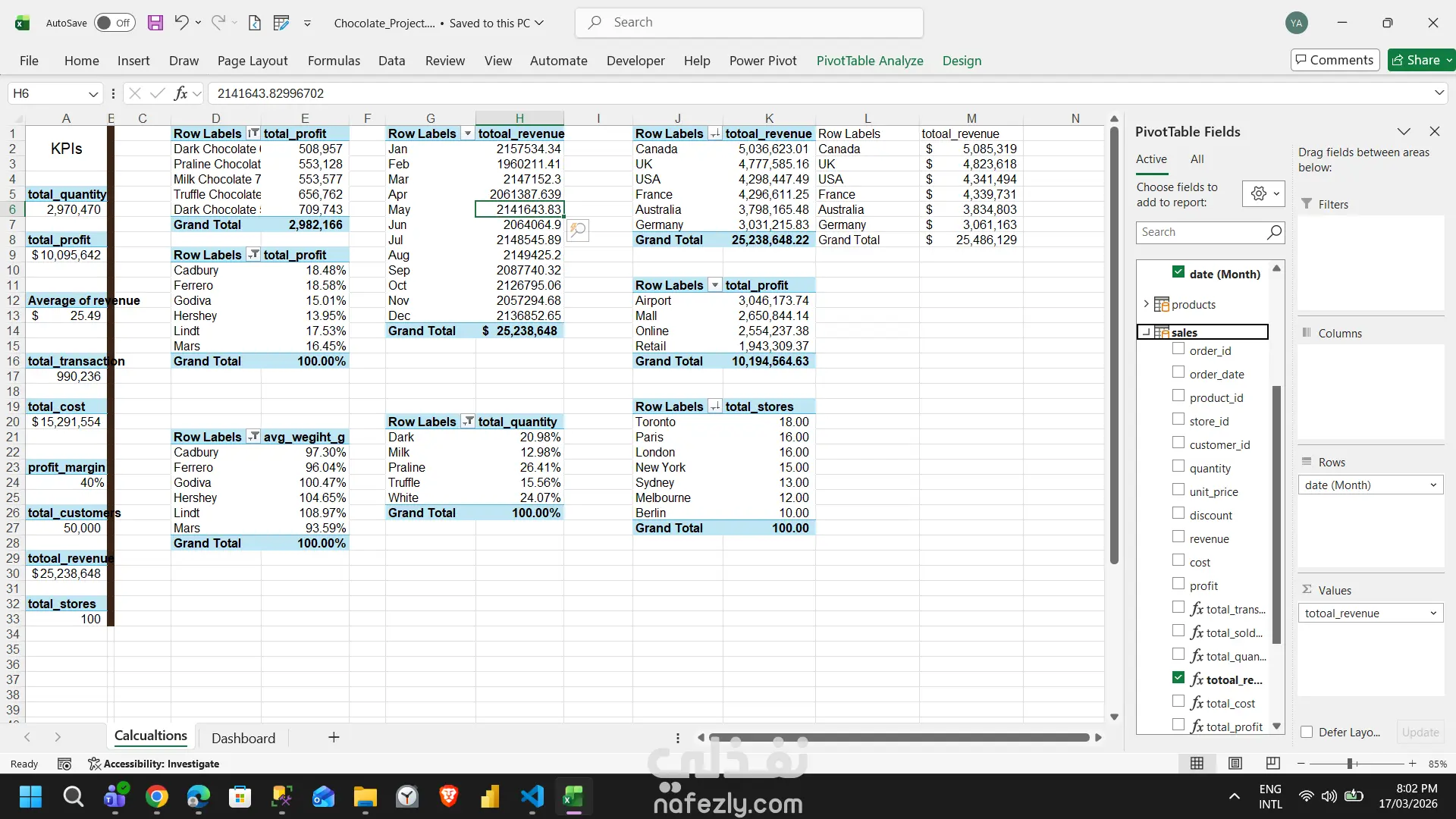The width and height of the screenshot is (1456, 819).
Task: Click the zoom in plus icon
Action: pyautogui.click(x=1412, y=764)
